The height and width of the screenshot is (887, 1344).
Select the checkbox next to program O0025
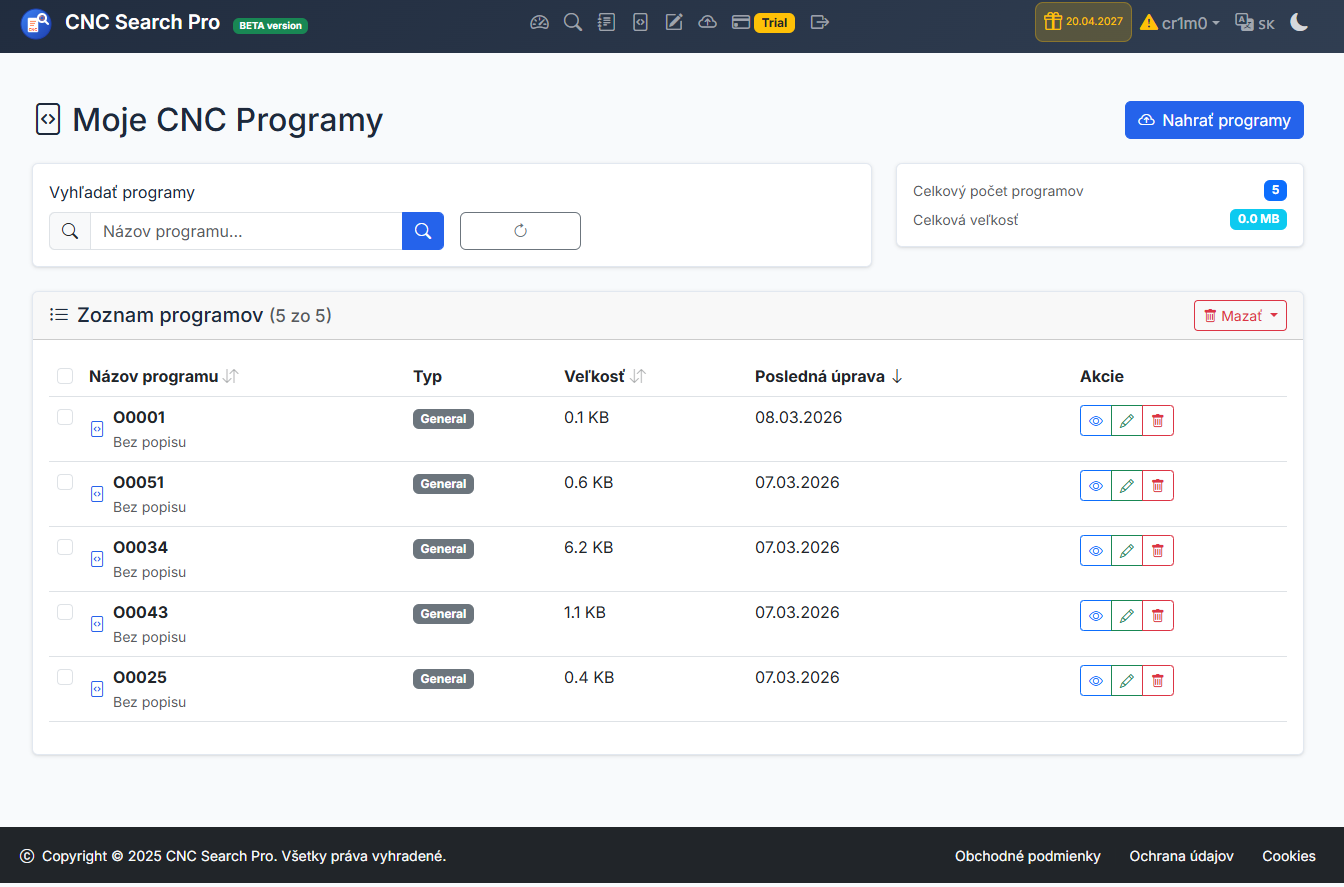(65, 677)
